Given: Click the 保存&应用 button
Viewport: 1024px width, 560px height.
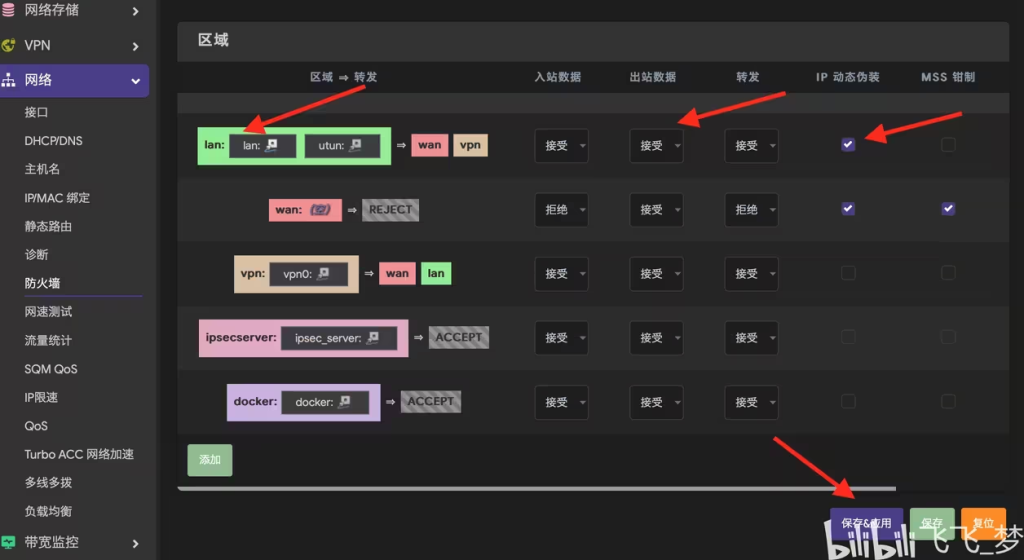Looking at the screenshot, I should [866, 523].
